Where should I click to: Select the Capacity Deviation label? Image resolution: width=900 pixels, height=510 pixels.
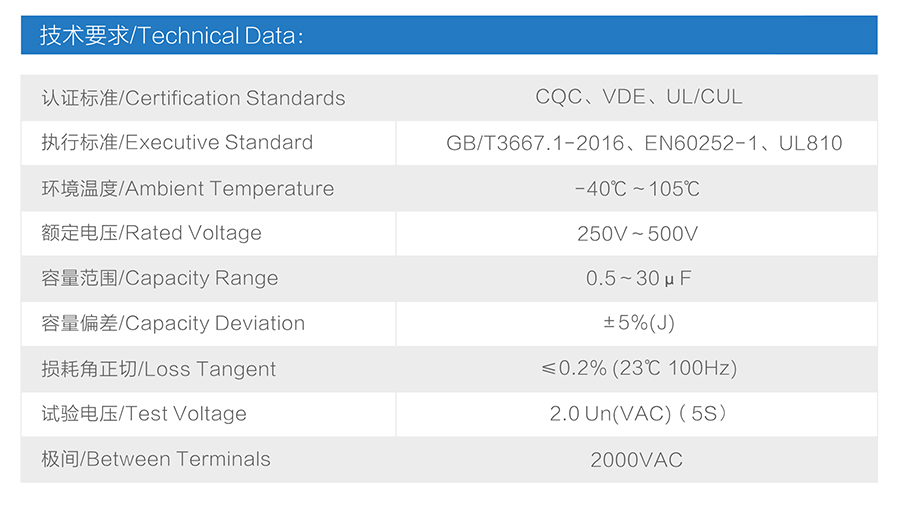coord(173,324)
